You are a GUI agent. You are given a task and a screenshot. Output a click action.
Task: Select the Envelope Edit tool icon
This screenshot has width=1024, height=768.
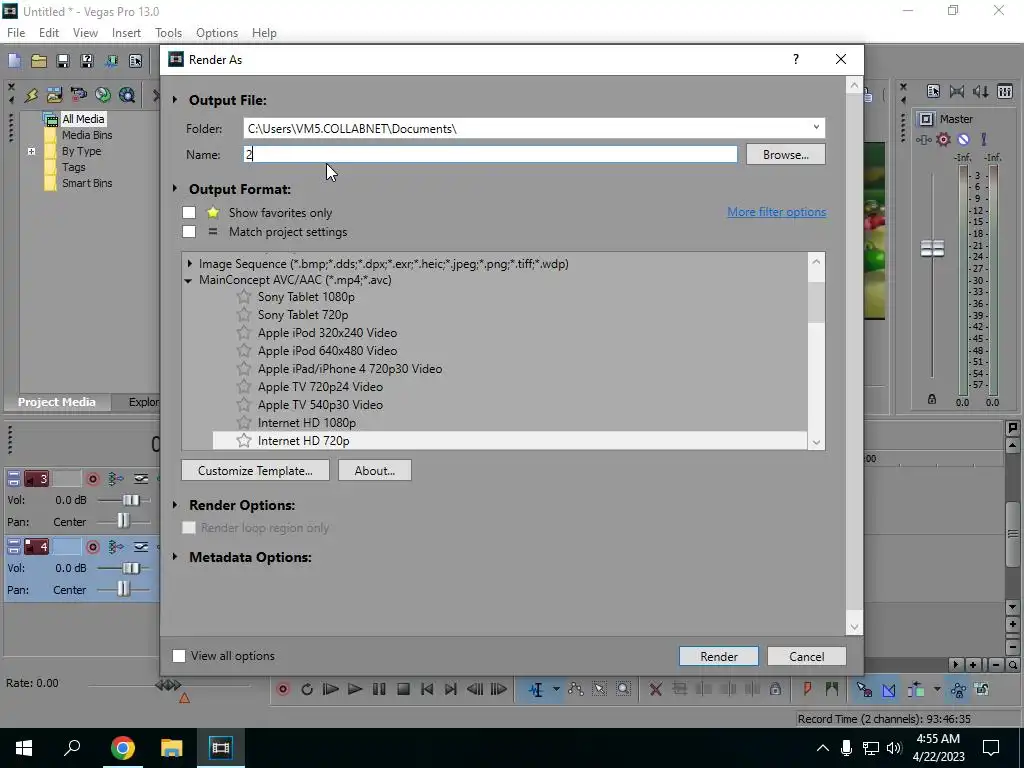tap(575, 689)
